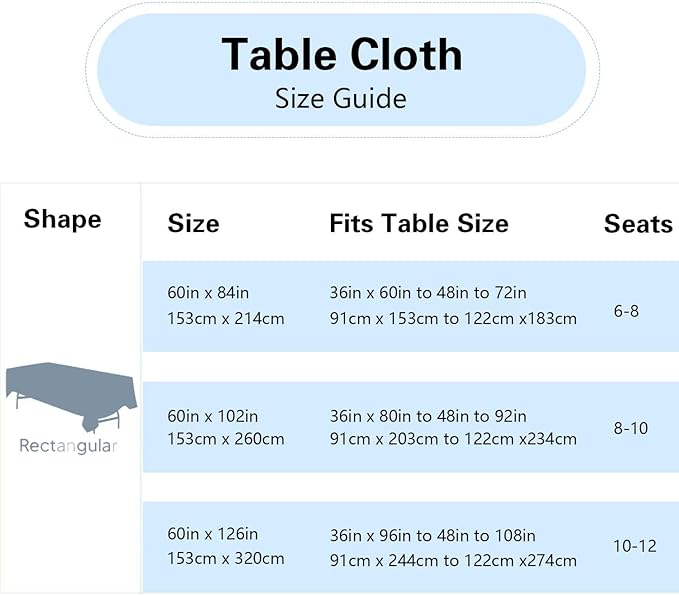Click the 153cm x 214cm metric size
This screenshot has width=679, height=595.
point(226,319)
